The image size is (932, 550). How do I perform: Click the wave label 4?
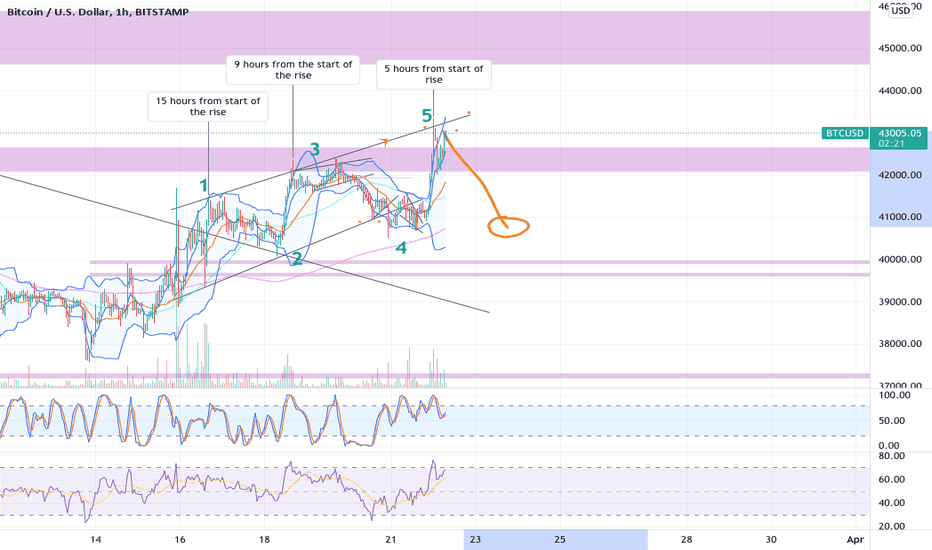(x=401, y=248)
